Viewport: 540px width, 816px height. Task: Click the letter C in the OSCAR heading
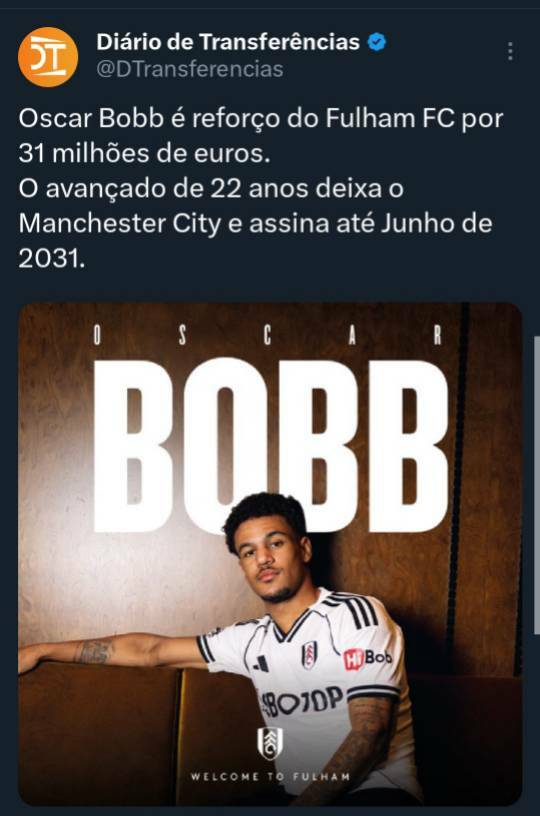(267, 336)
